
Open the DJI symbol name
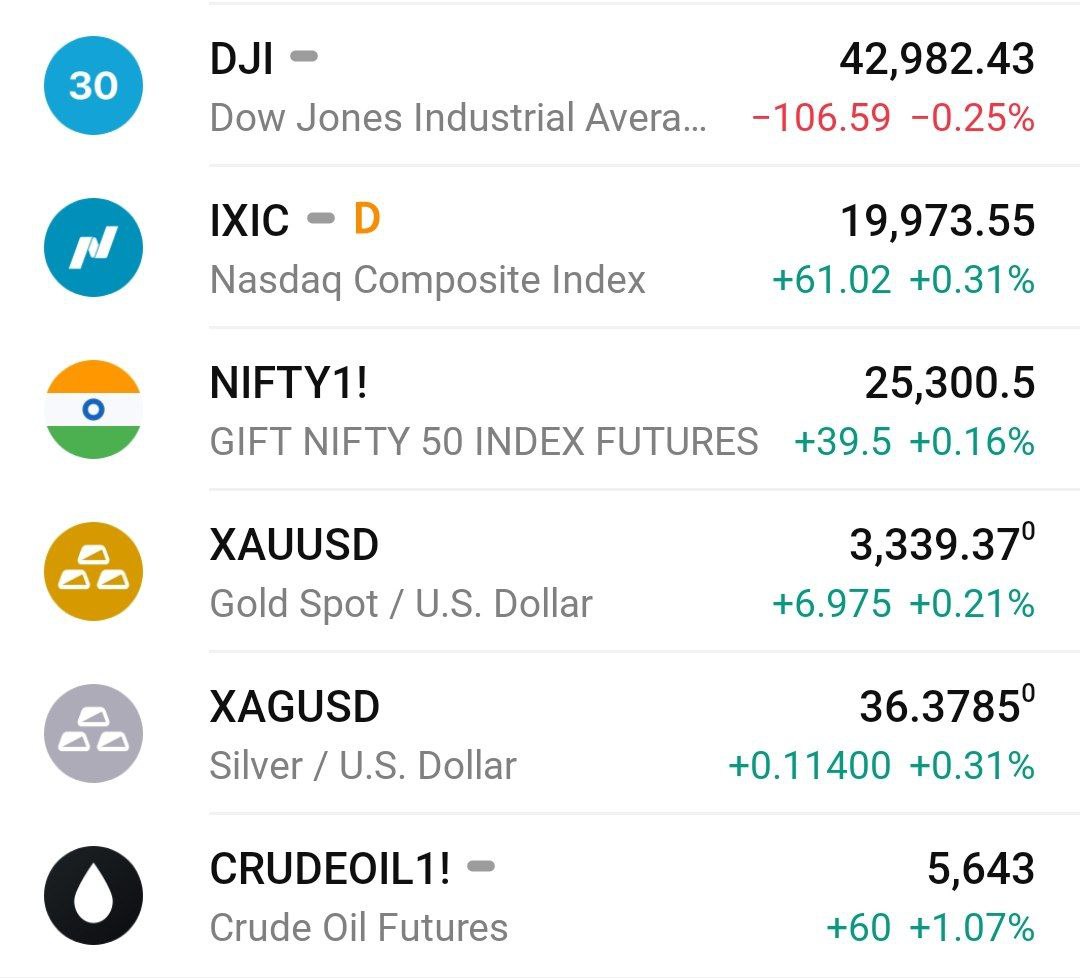pyautogui.click(x=241, y=59)
